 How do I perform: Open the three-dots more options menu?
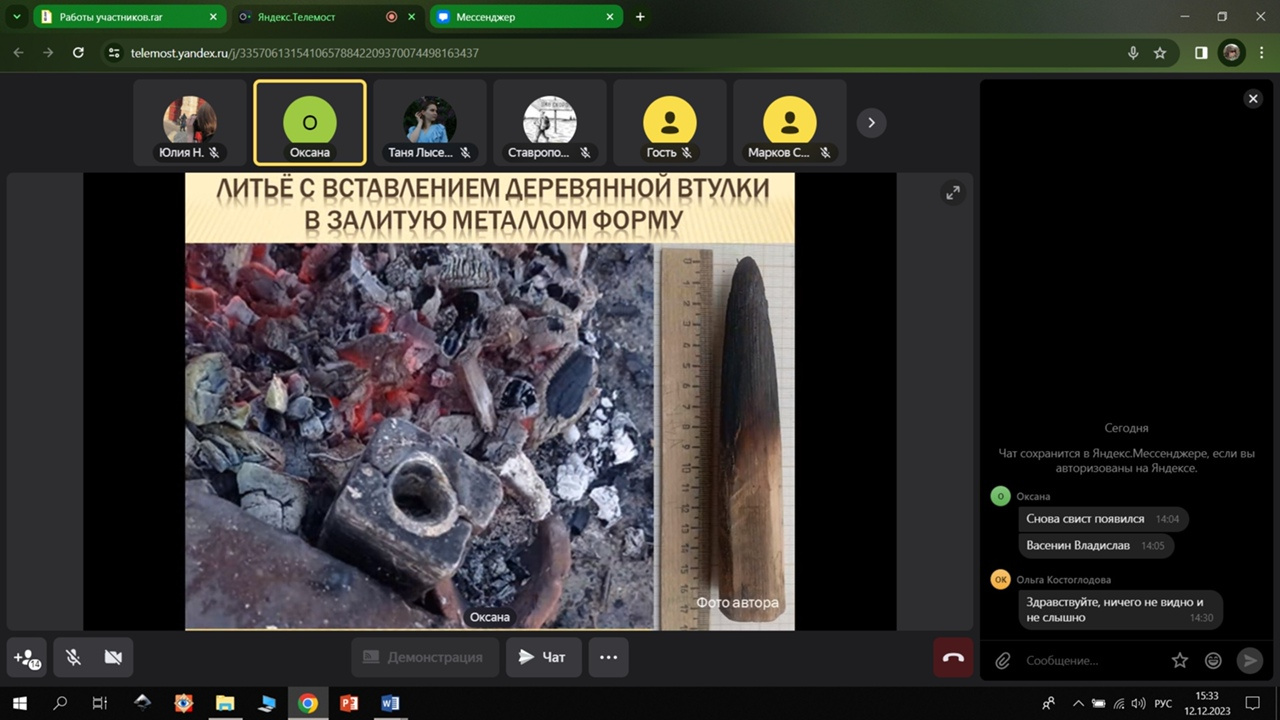tap(608, 657)
